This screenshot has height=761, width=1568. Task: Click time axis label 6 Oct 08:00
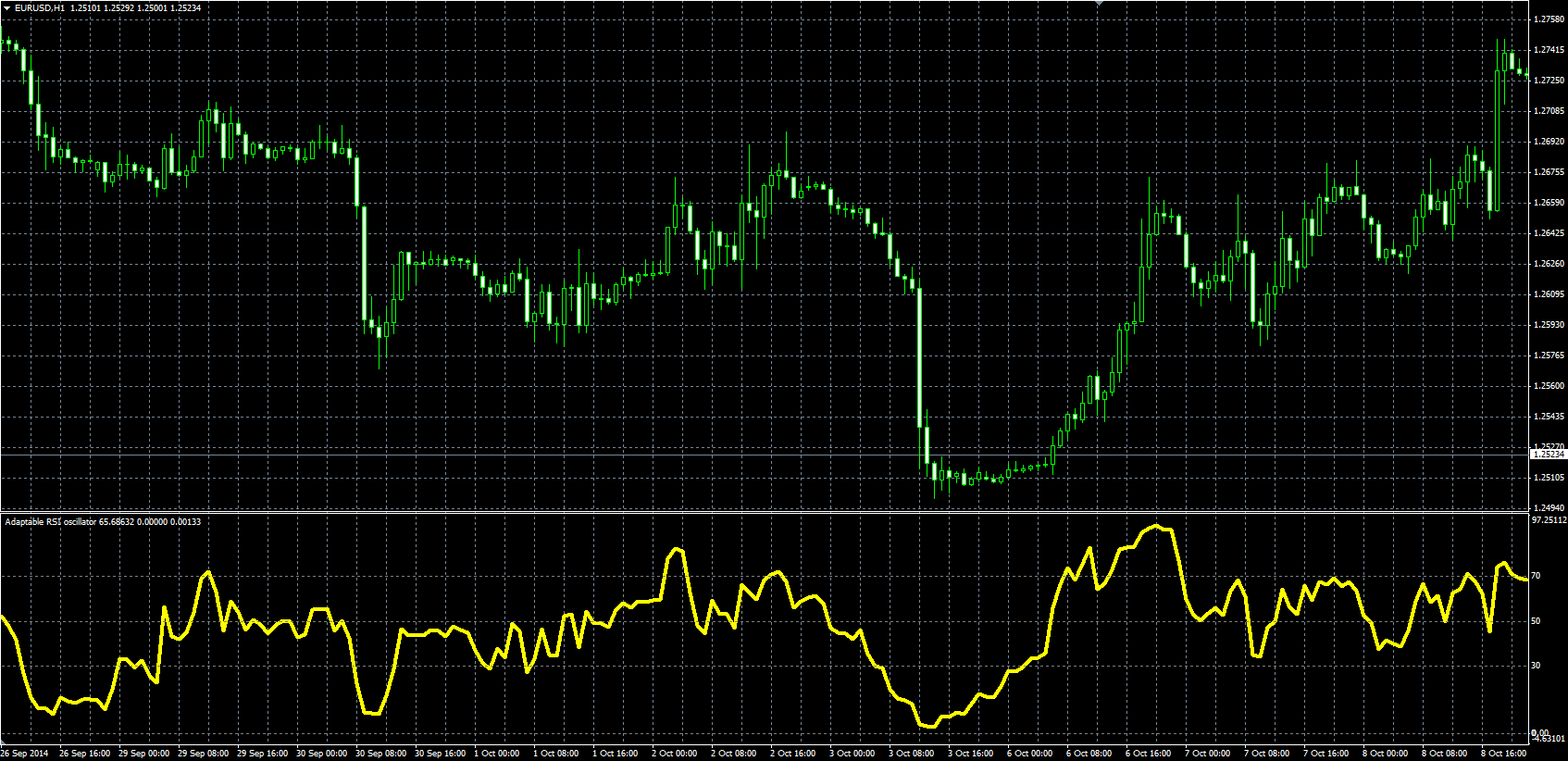pos(1089,754)
